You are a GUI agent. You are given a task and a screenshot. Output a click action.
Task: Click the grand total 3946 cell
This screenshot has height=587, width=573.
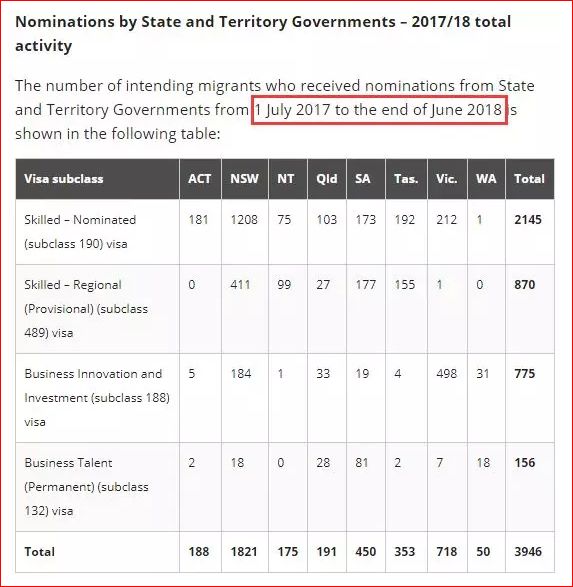pos(528,551)
